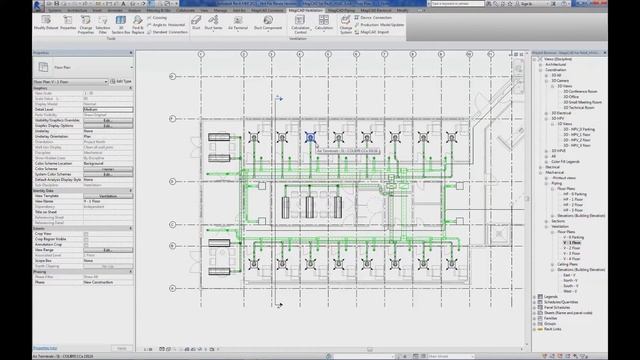
Task: Open the Architecture ribbon tab
Action: click(x=77, y=10)
